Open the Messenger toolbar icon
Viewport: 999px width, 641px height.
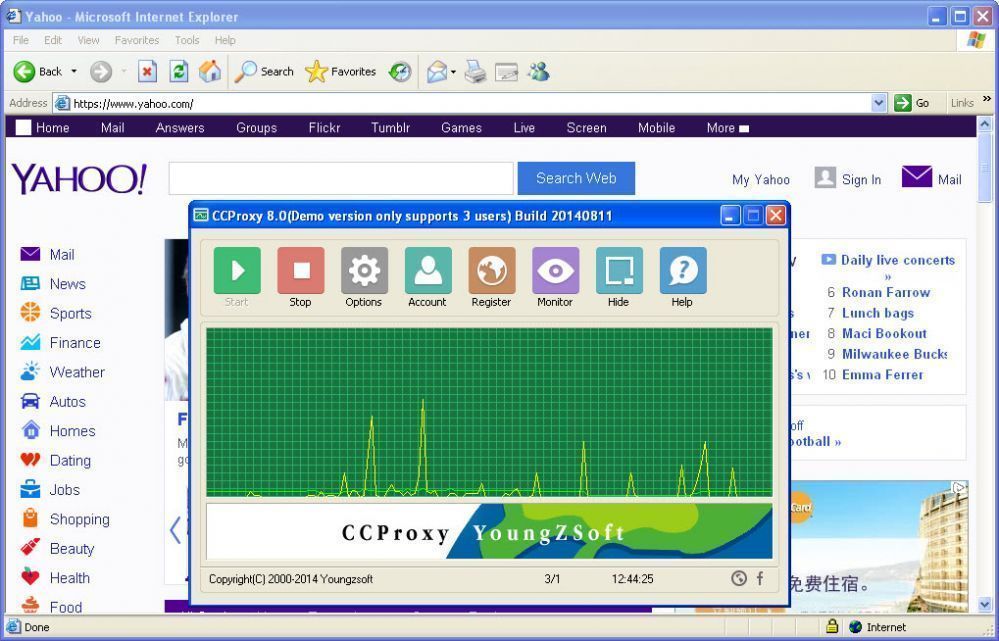tap(538, 71)
